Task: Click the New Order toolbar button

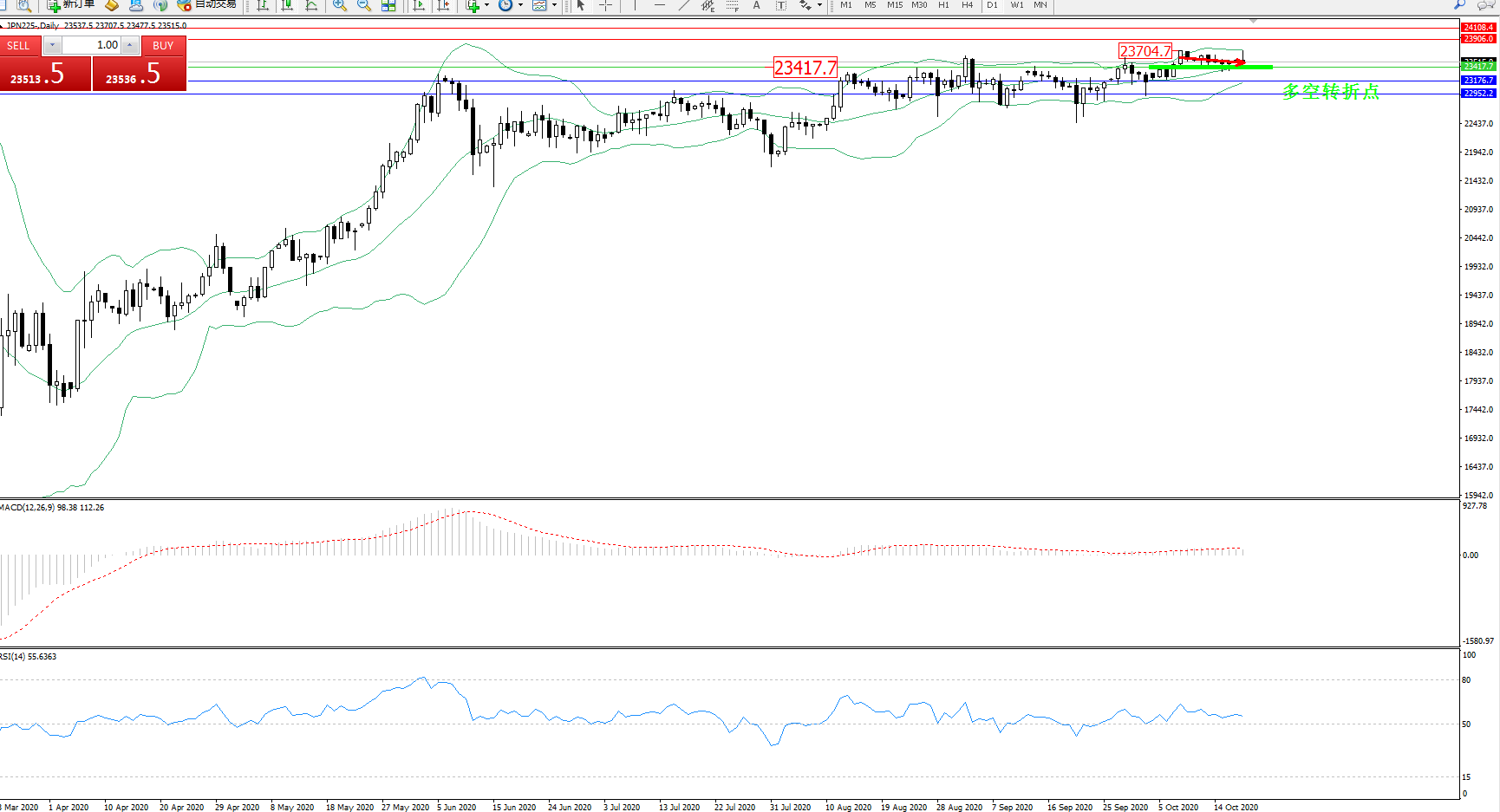Action: (x=71, y=5)
